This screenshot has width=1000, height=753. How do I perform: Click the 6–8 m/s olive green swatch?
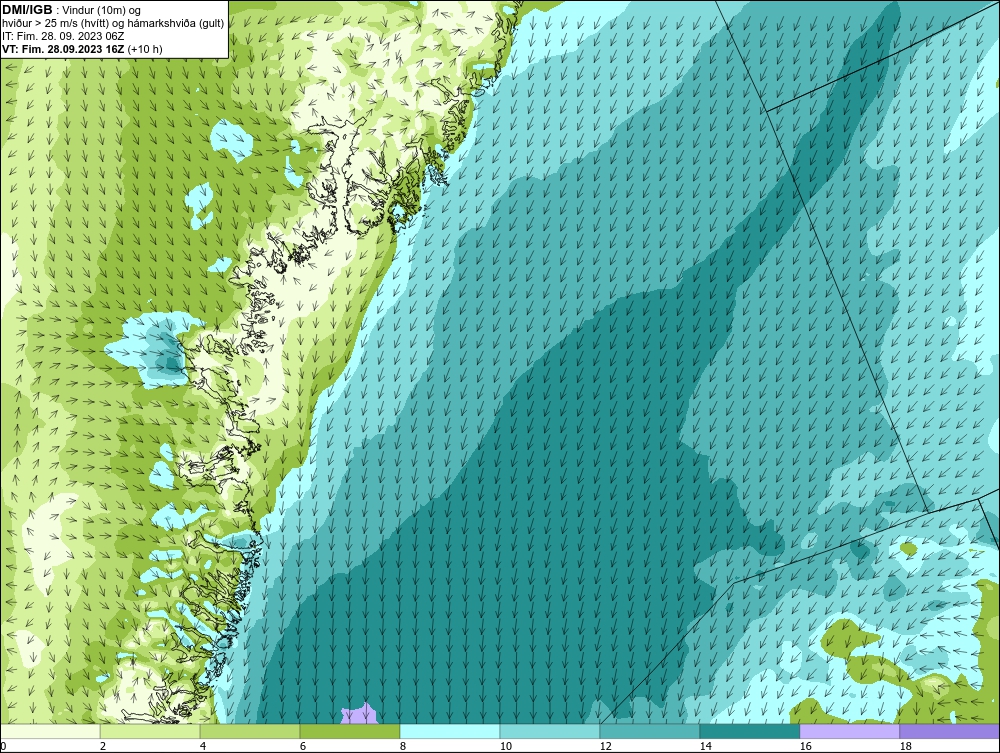click(x=350, y=731)
